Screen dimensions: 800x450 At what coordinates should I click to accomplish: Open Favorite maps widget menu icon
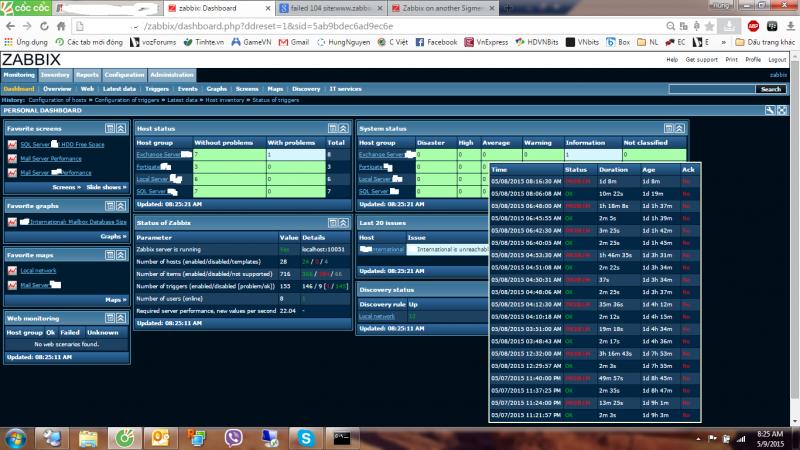click(x=110, y=255)
